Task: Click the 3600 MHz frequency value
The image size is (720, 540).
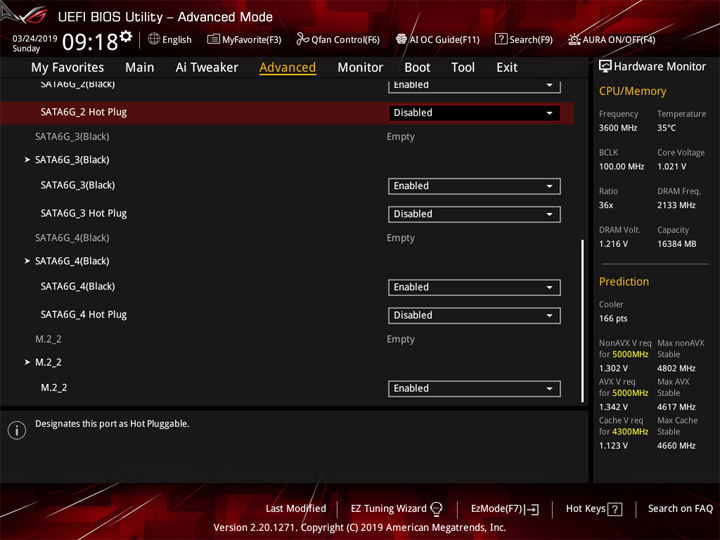Action: tap(618, 128)
